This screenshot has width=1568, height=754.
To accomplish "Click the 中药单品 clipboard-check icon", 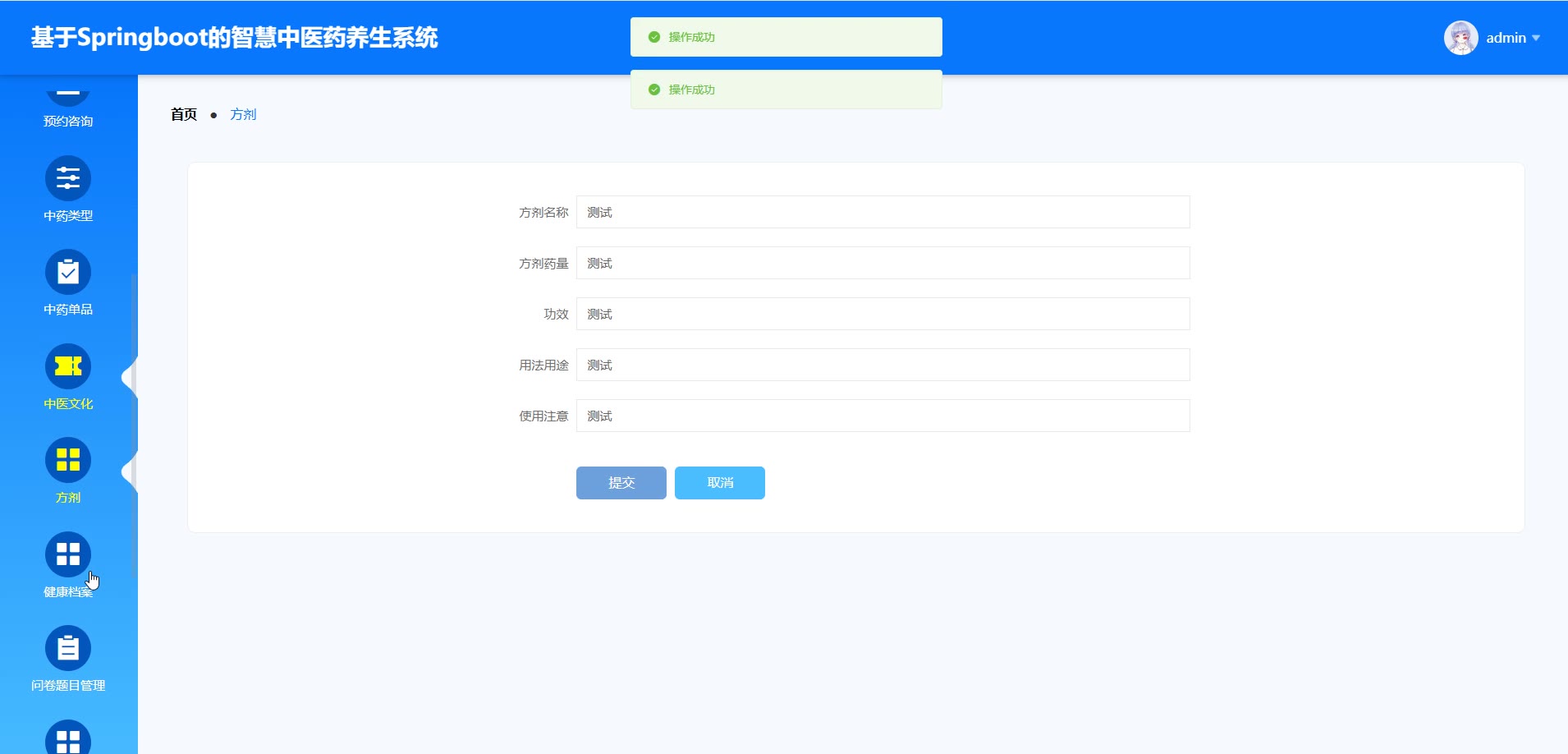I will (x=68, y=272).
